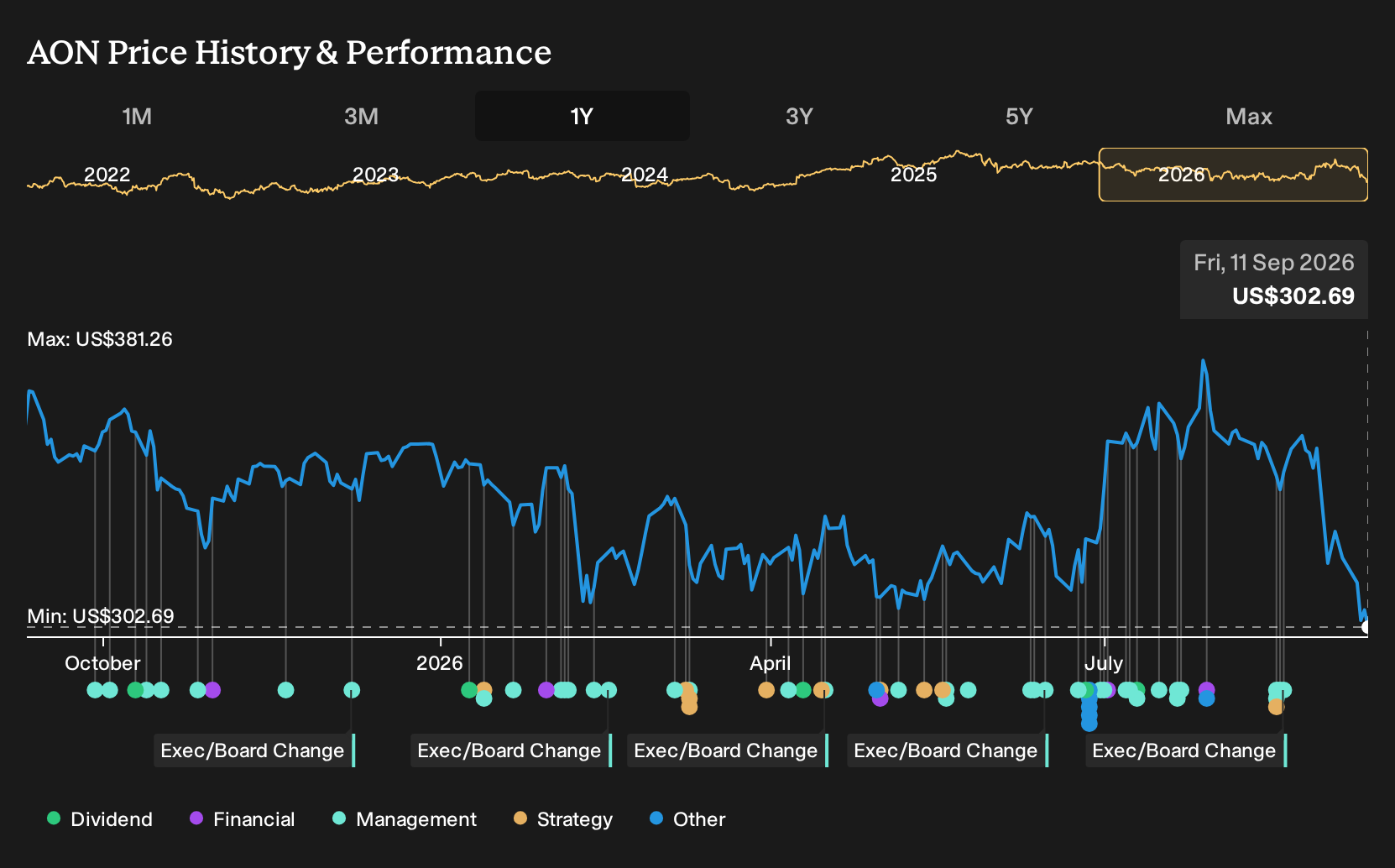Screen dimensions: 1395x868
Task: Click the Fri, 11 Sep 2026 date text
Action: click(x=1274, y=263)
